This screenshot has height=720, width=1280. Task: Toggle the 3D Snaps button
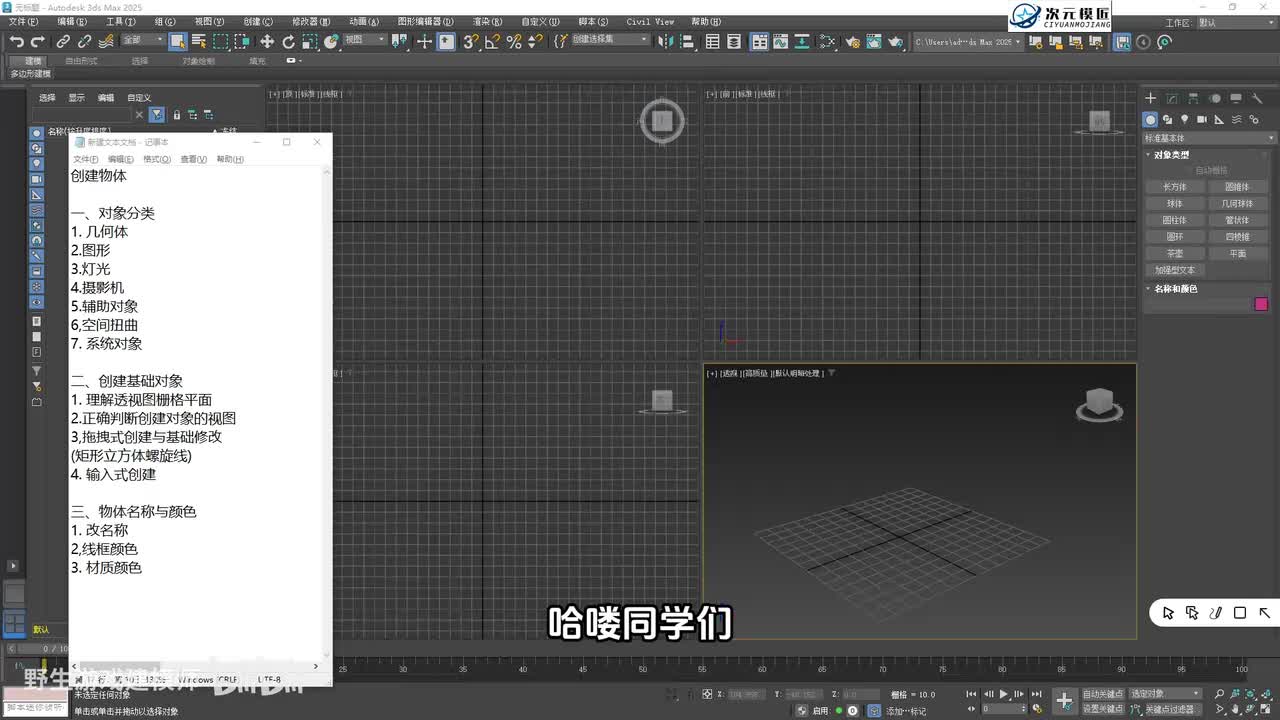point(471,41)
